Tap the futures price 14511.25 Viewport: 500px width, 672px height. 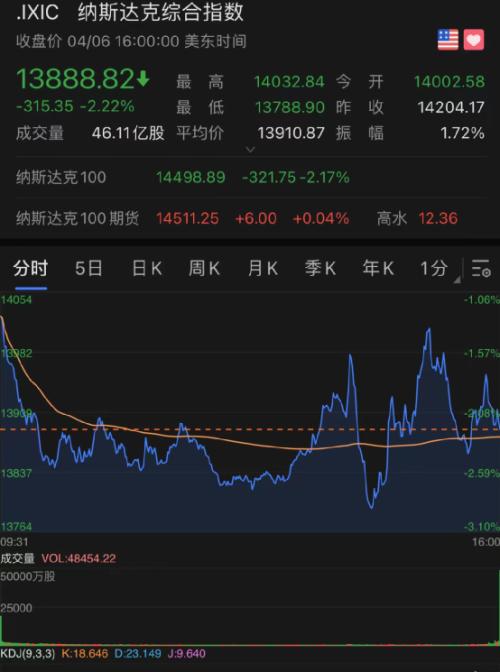187,219
